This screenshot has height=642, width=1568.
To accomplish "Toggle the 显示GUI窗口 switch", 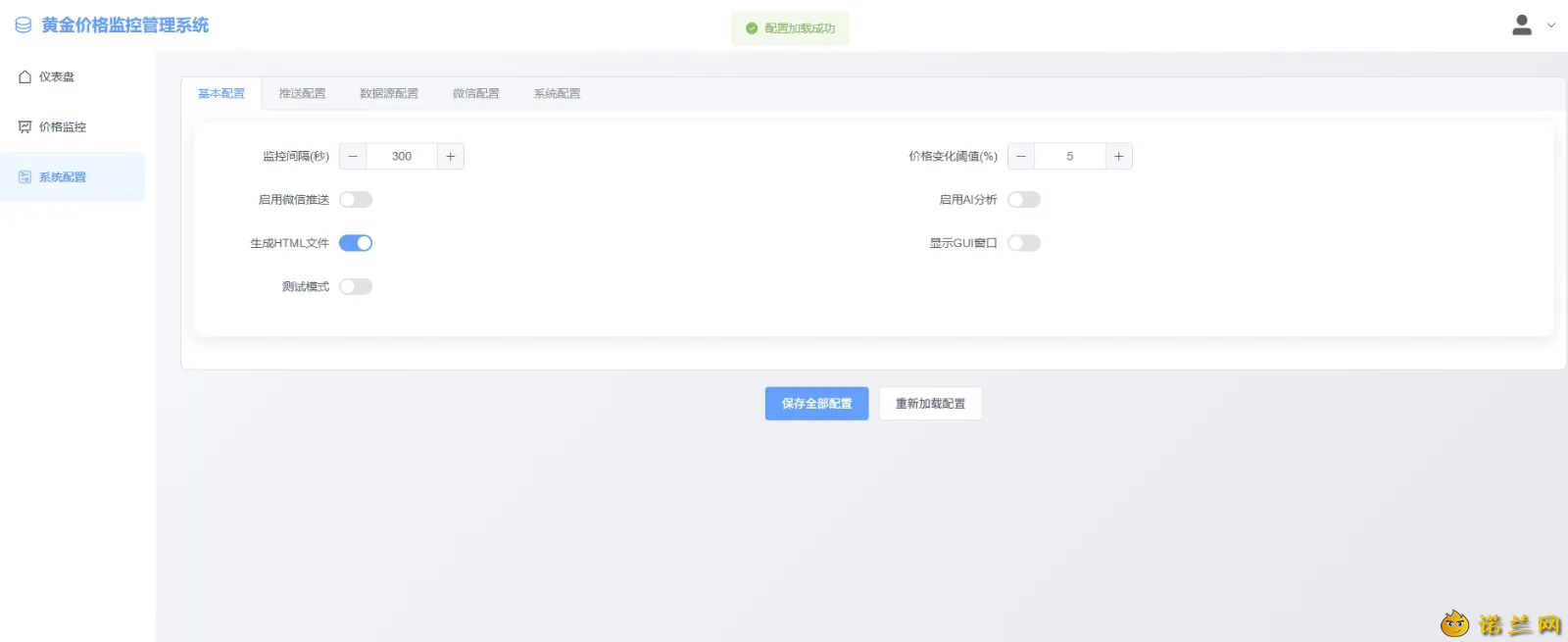I will click(1024, 243).
